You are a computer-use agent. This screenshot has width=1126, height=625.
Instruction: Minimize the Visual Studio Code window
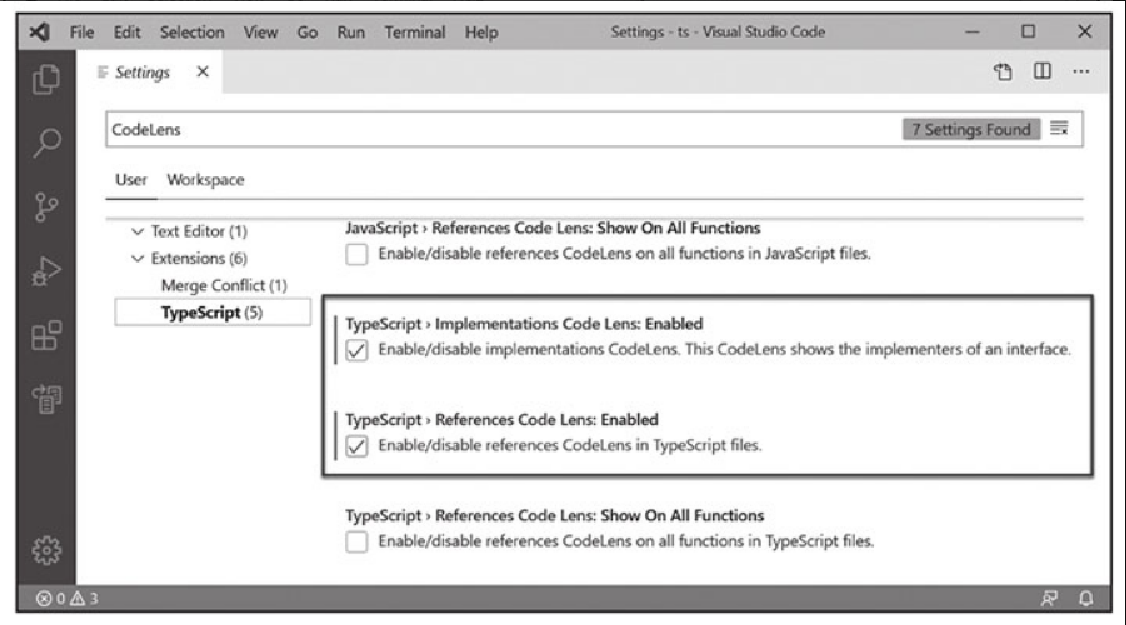coord(972,32)
